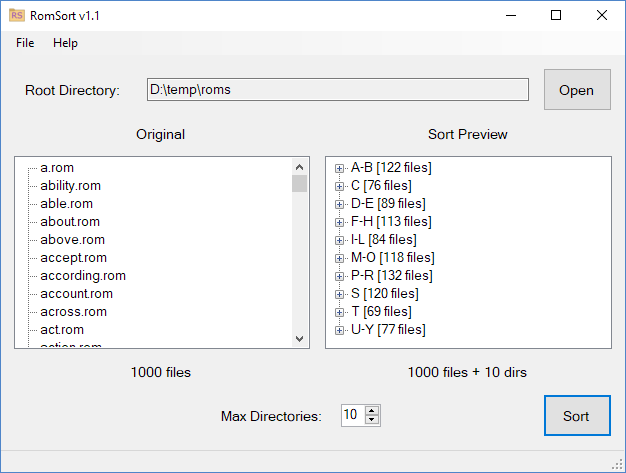Select ability.rom in the Original list
Screen dimensions: 626x473
pos(71,186)
